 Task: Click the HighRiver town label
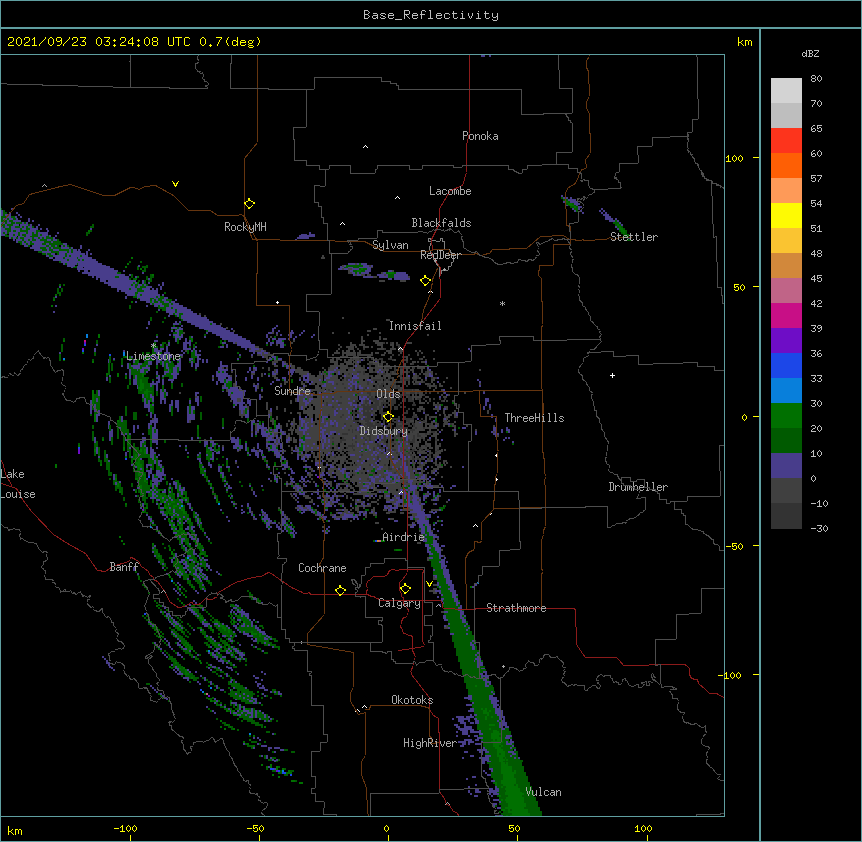point(430,743)
